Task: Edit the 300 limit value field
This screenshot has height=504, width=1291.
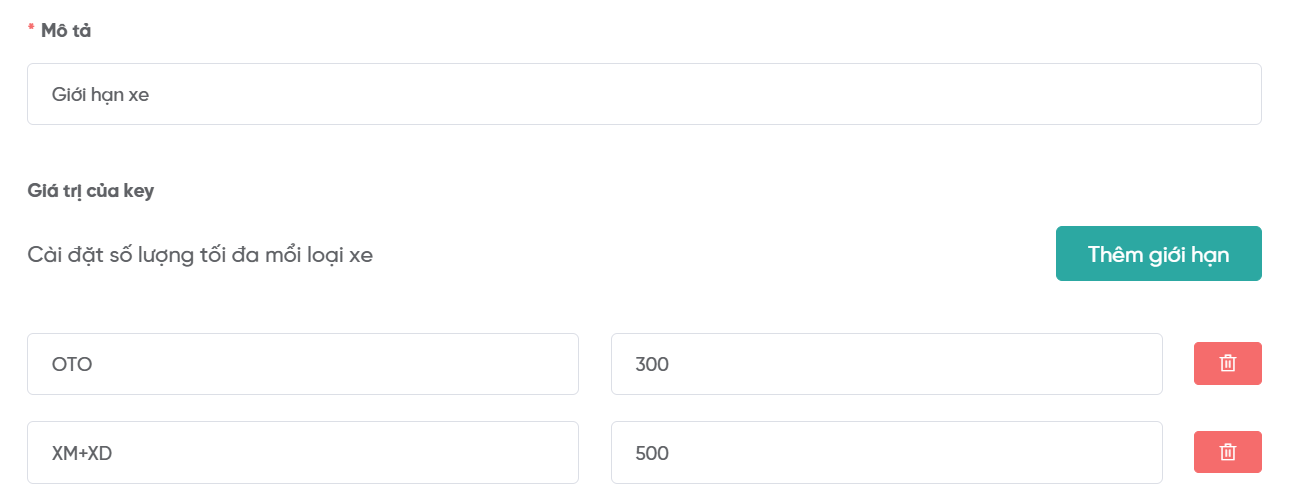Action: (x=886, y=364)
